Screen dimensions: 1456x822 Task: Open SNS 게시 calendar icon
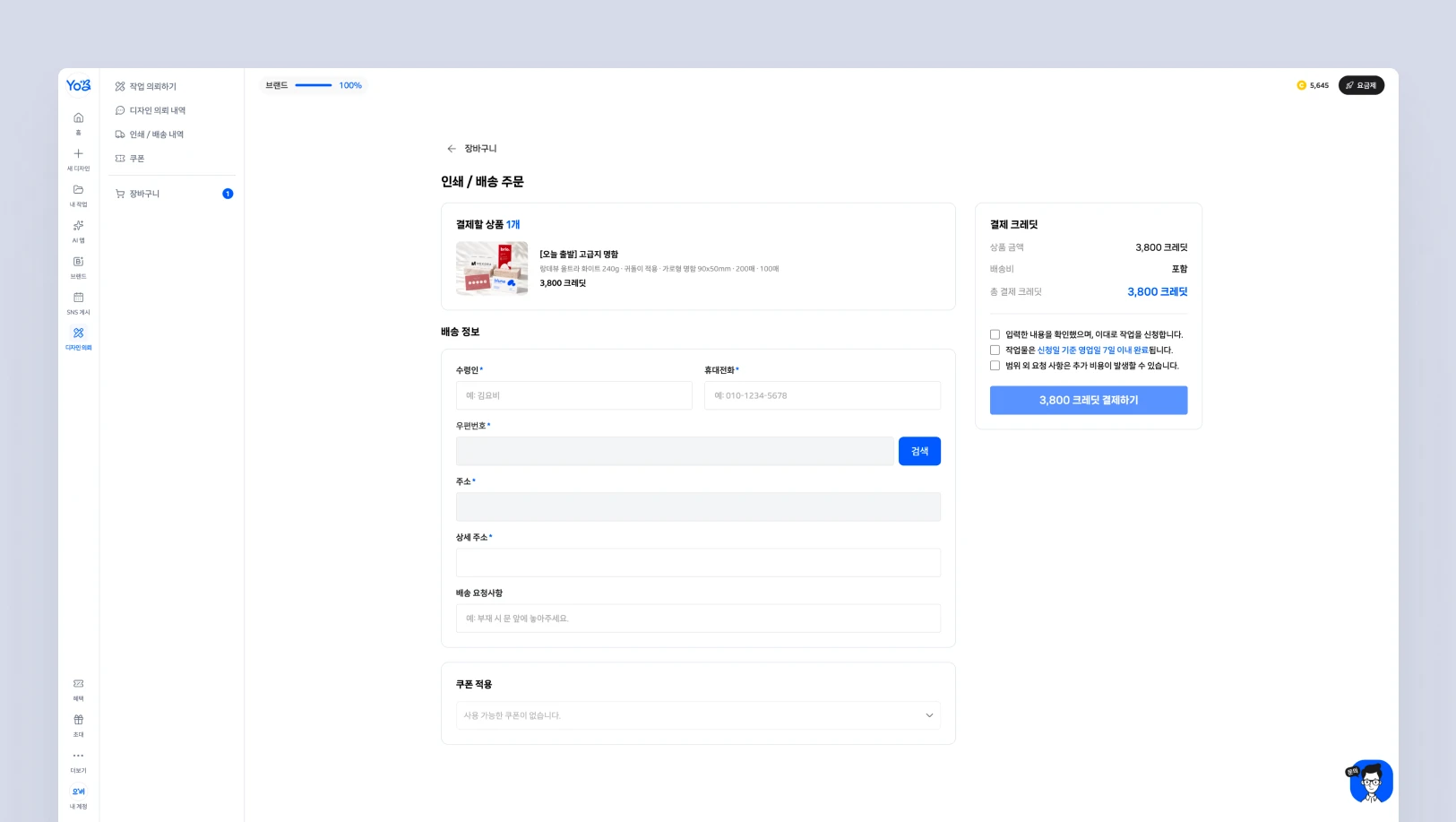[78, 297]
